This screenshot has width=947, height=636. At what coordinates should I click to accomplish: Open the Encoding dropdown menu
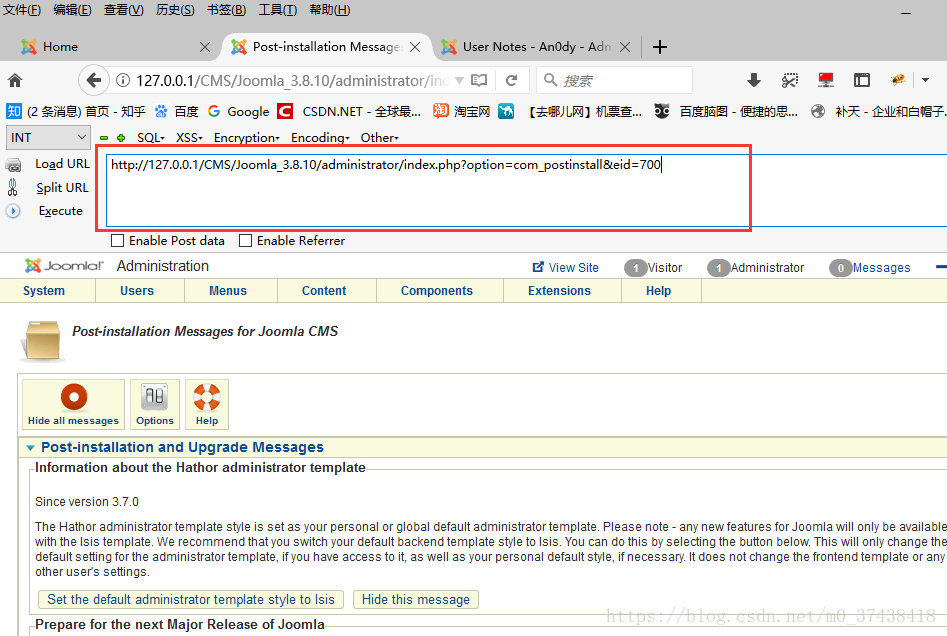320,138
